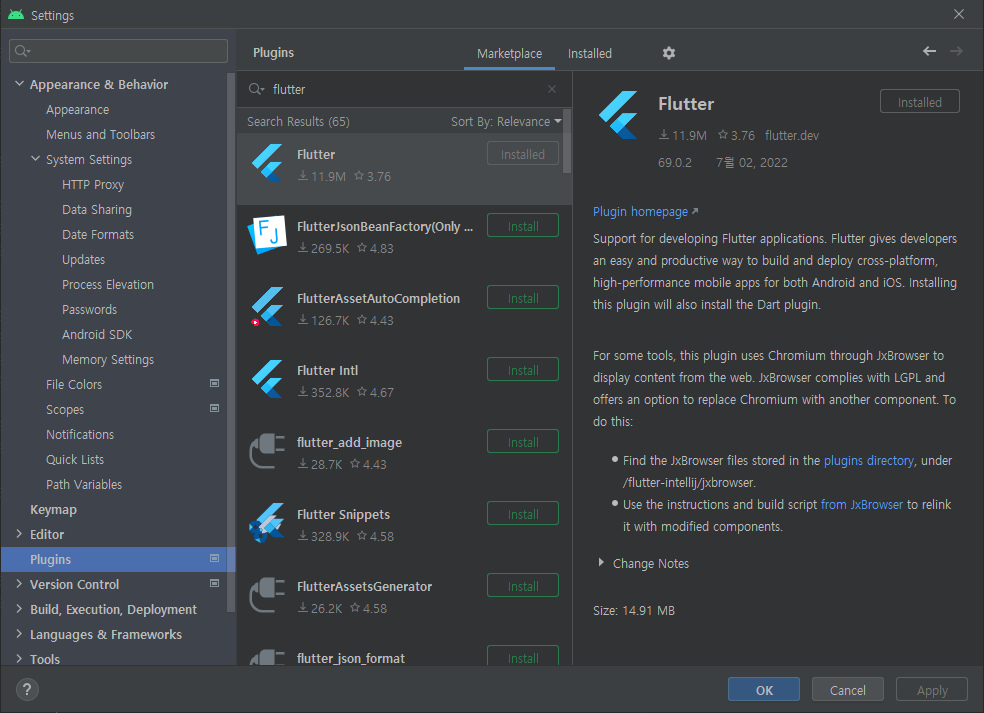Switch to the Marketplace tab
The image size is (984, 713).
pyautogui.click(x=509, y=53)
